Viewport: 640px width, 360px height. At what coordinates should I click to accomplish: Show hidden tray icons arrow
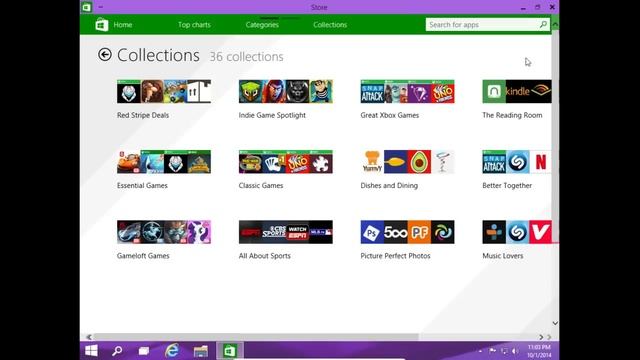480,351
